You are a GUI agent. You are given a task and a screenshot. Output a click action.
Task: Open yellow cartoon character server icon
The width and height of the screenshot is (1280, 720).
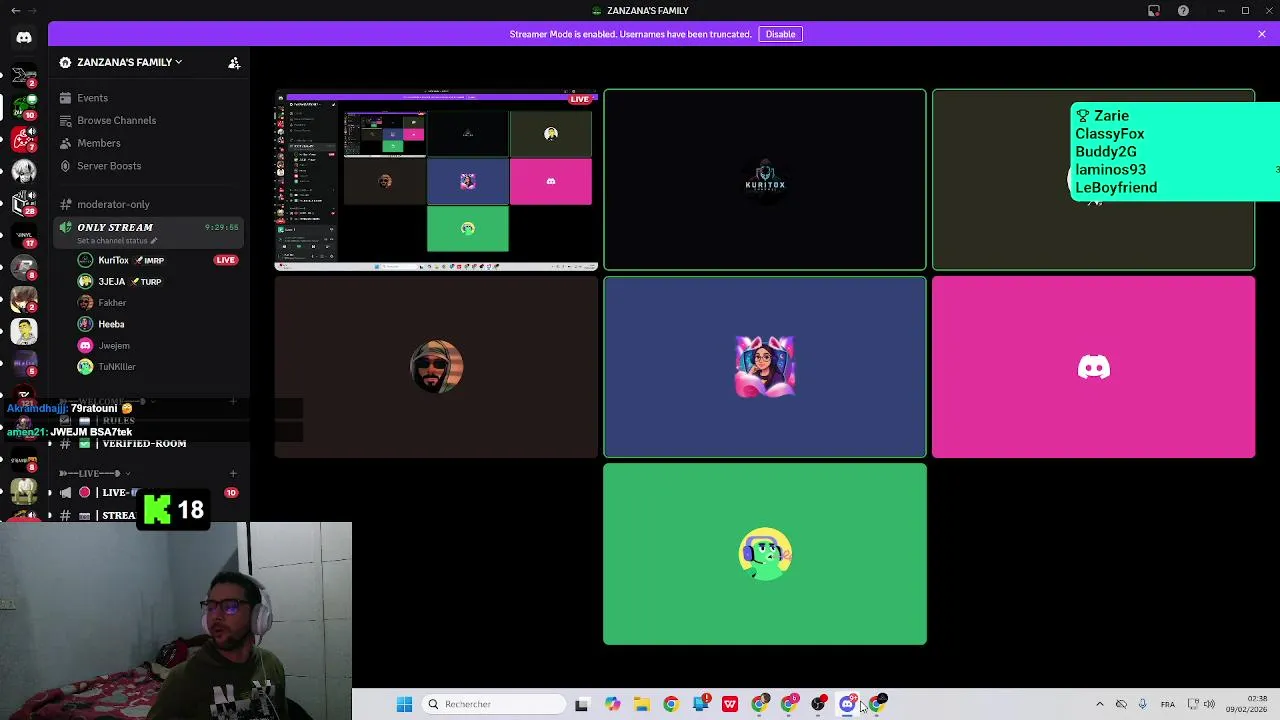(x=24, y=330)
